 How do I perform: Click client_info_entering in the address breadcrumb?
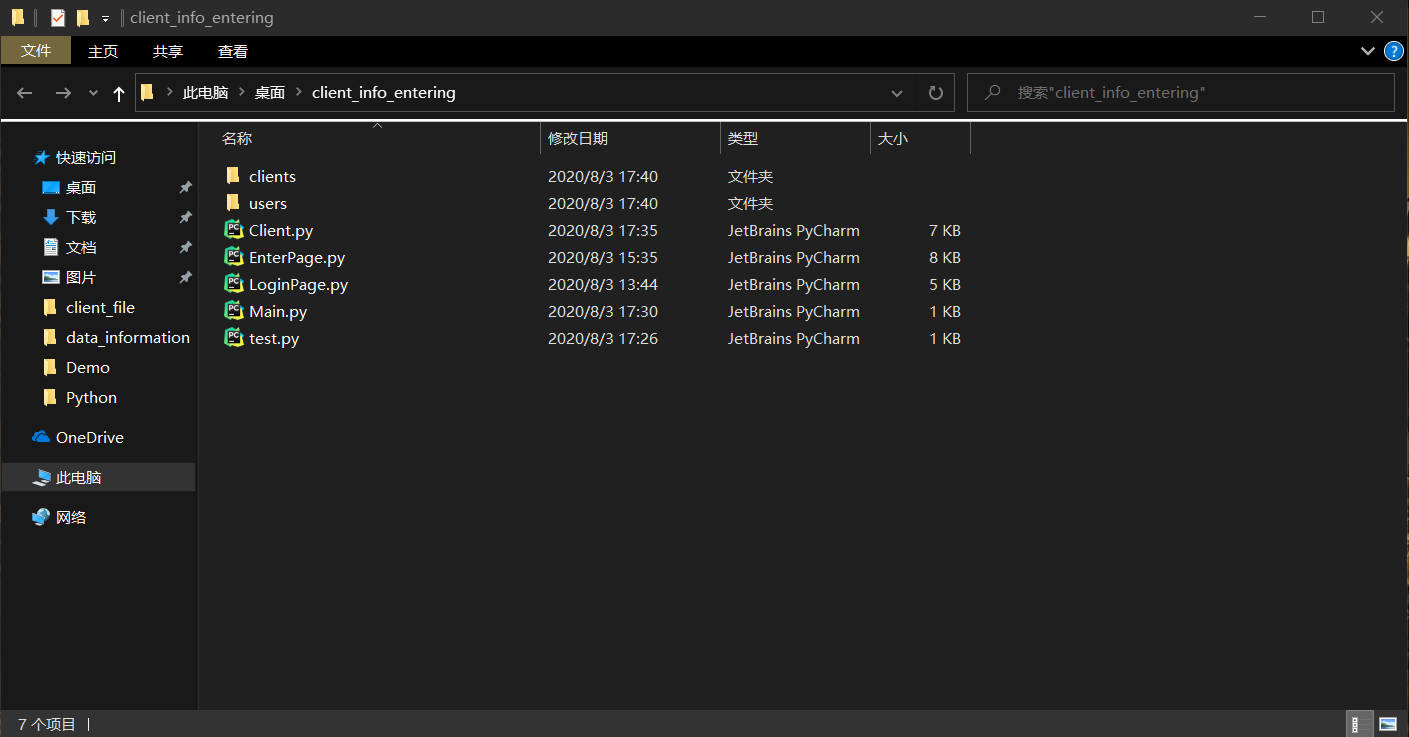384,93
